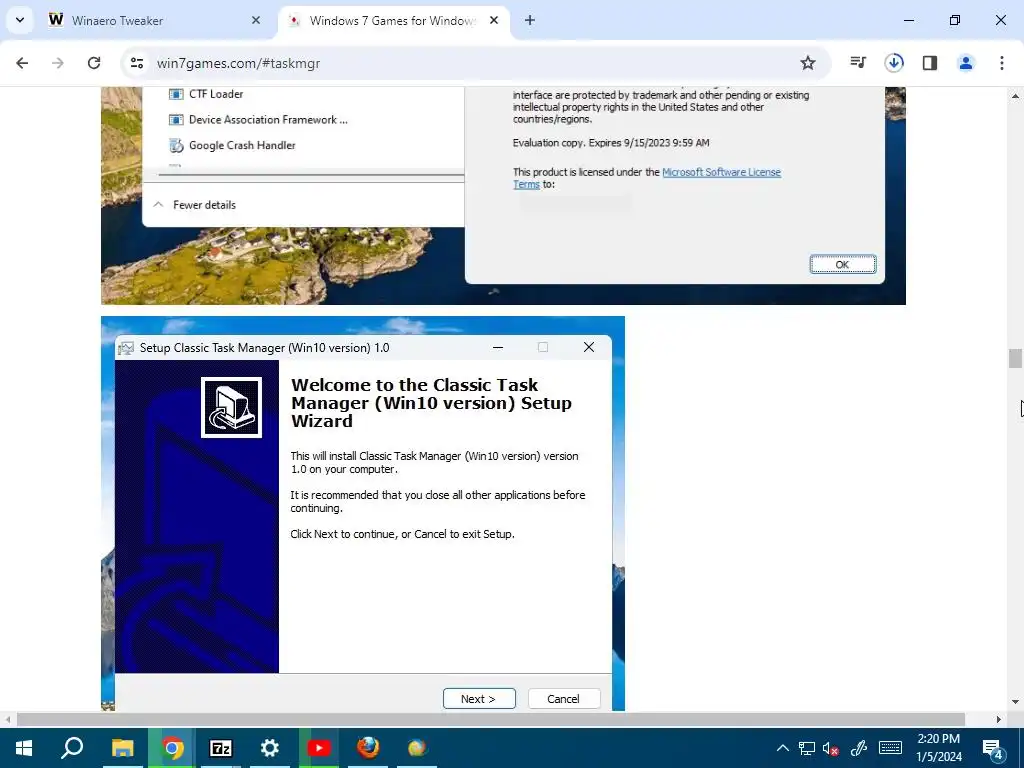Open taskbar Search magnifier
Screen dimensions: 1024x768
(x=72, y=748)
